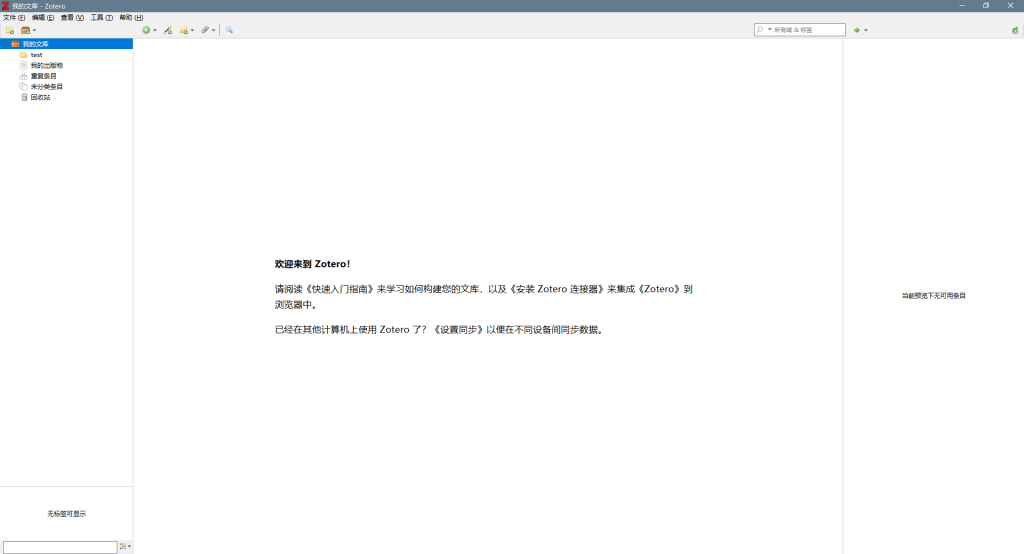Click the tag filter input field
This screenshot has height=554, width=1024.
[x=60, y=547]
